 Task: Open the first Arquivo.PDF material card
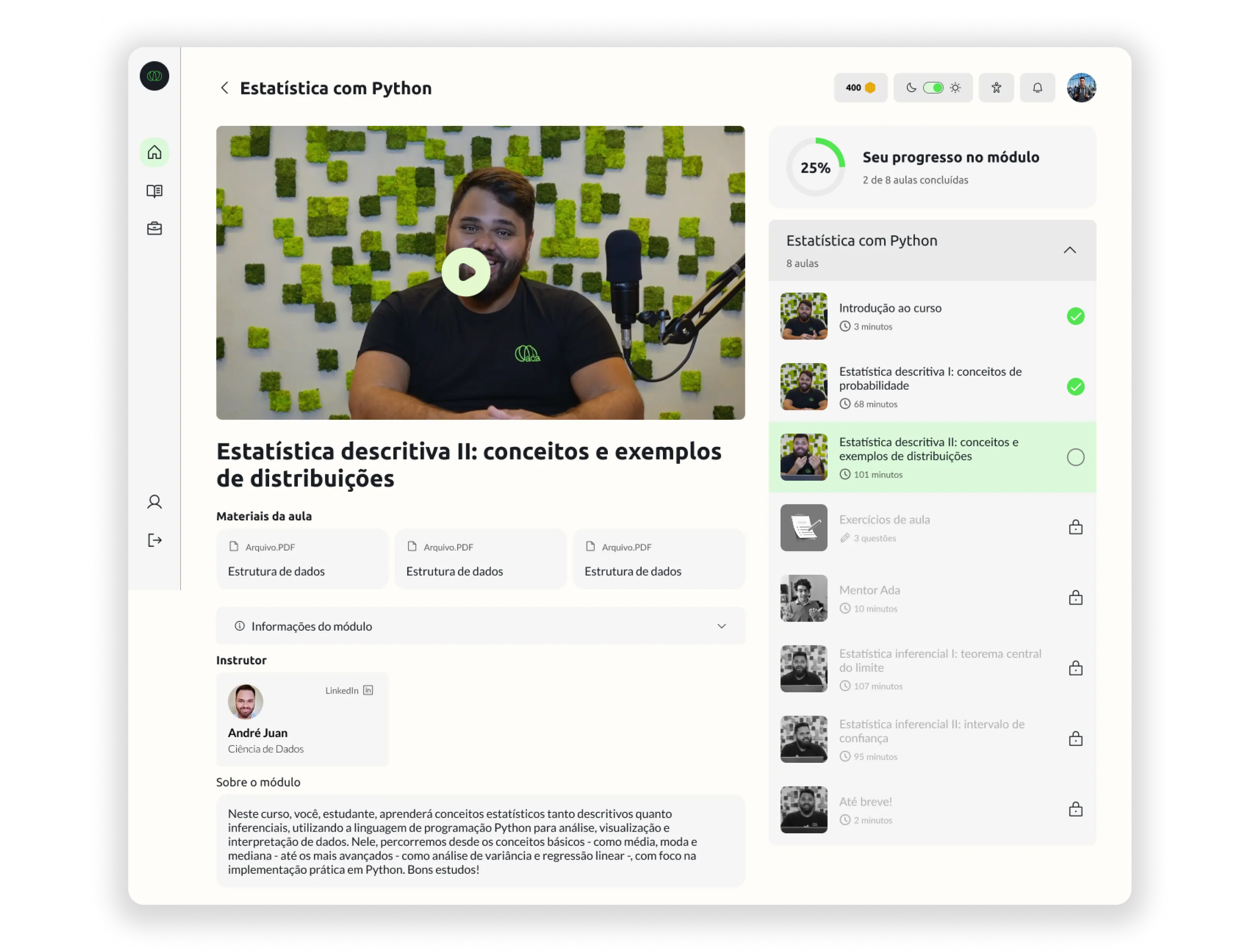coord(302,559)
